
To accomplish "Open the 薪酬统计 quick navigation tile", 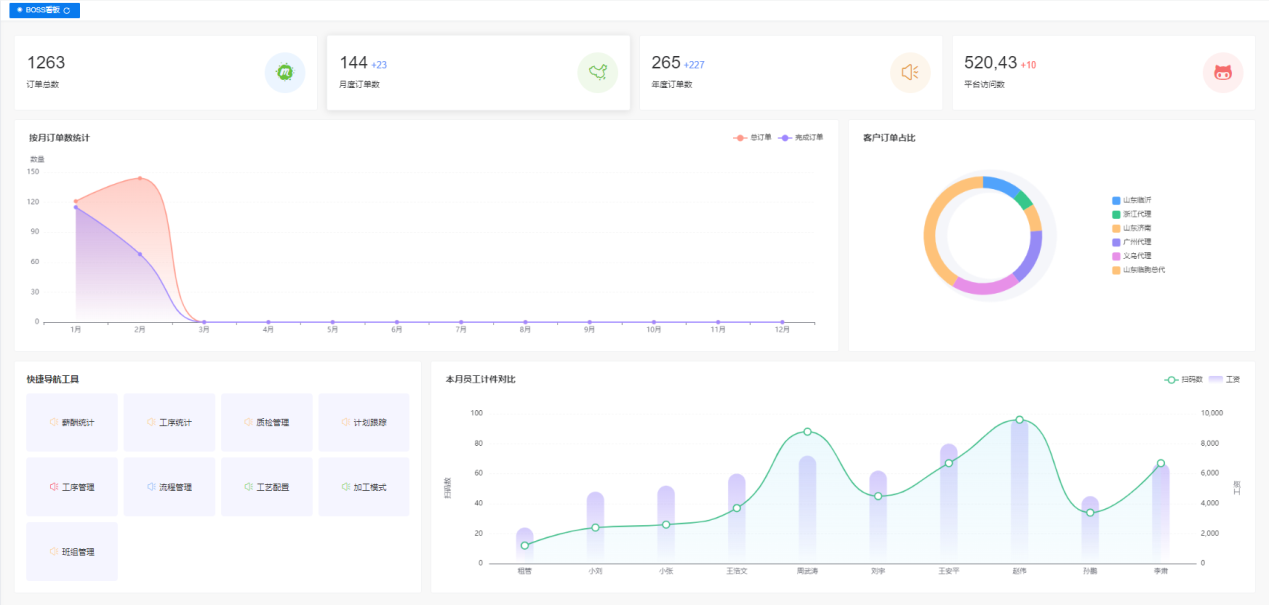I will (72, 423).
